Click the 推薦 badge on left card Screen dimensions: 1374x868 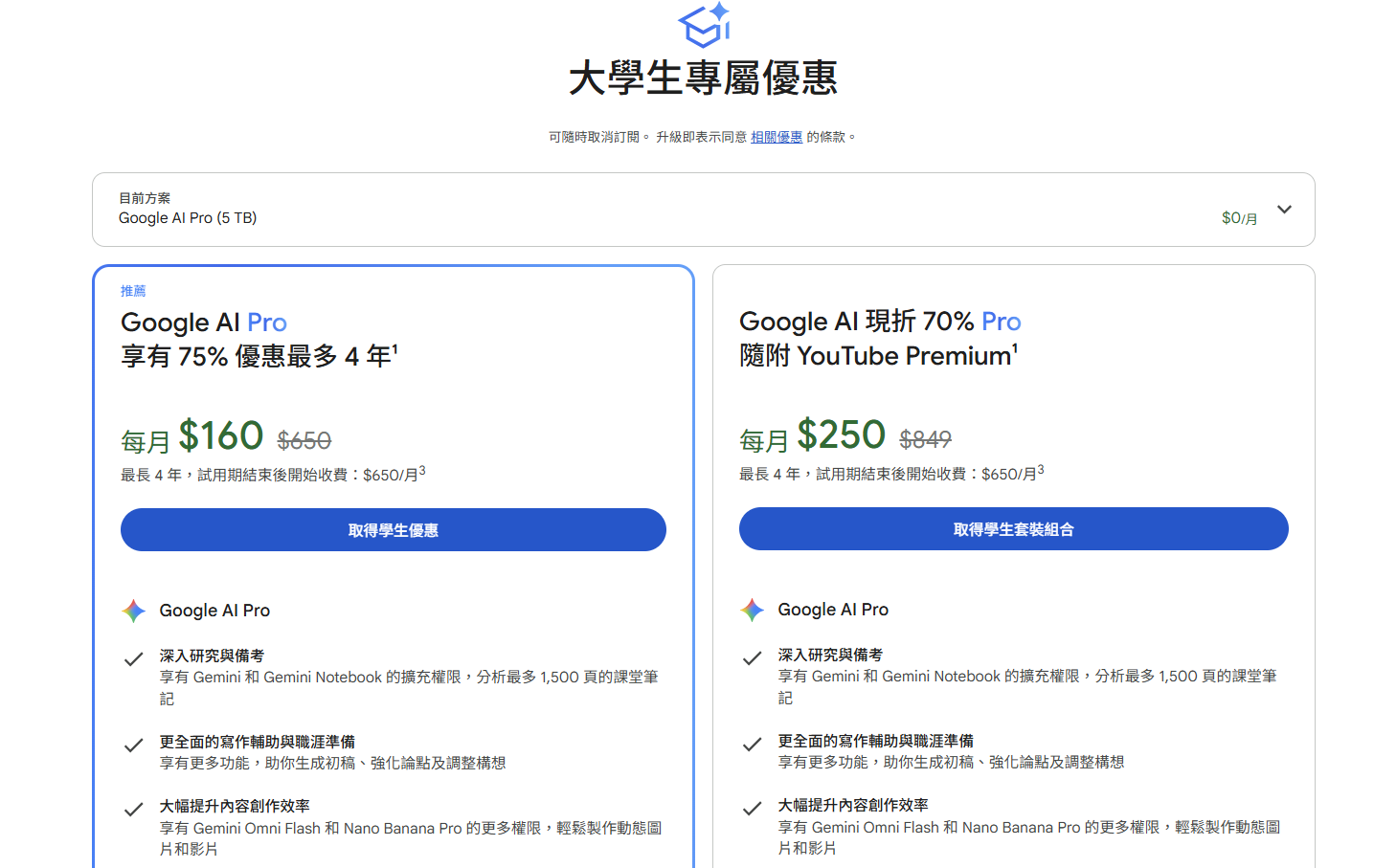coord(133,291)
